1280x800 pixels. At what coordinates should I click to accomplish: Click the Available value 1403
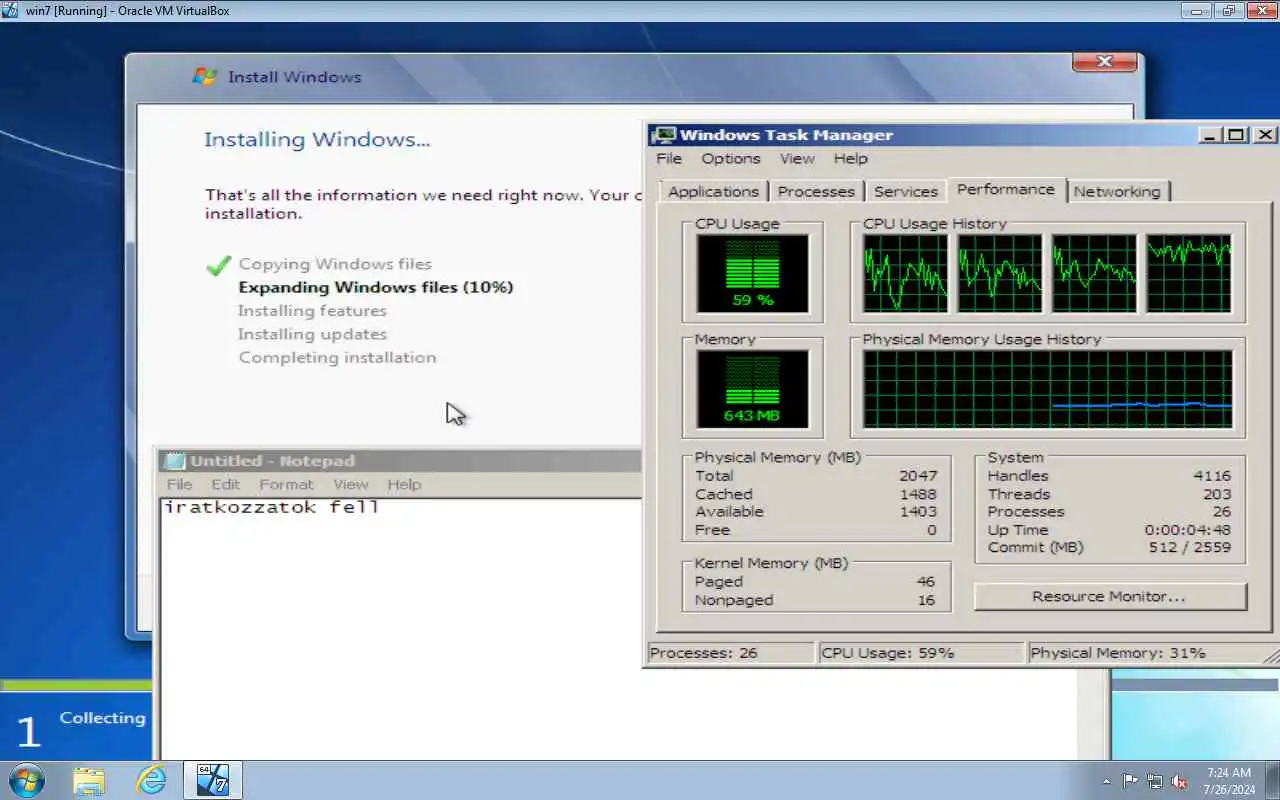(918, 512)
